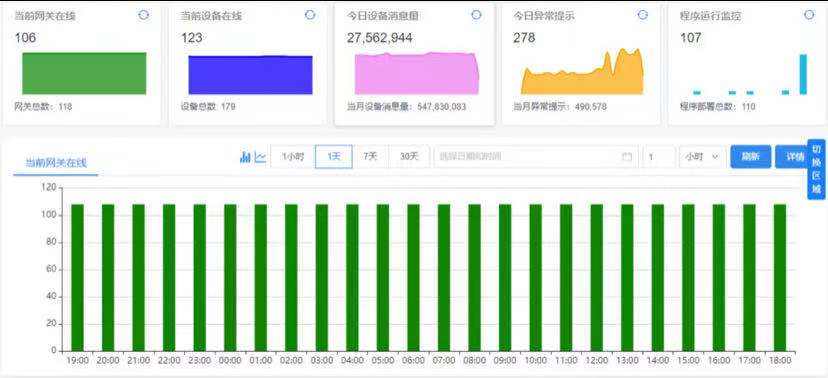The image size is (828, 378).
Task: Select the 当前网关在线 chart tab
Action: (x=56, y=163)
